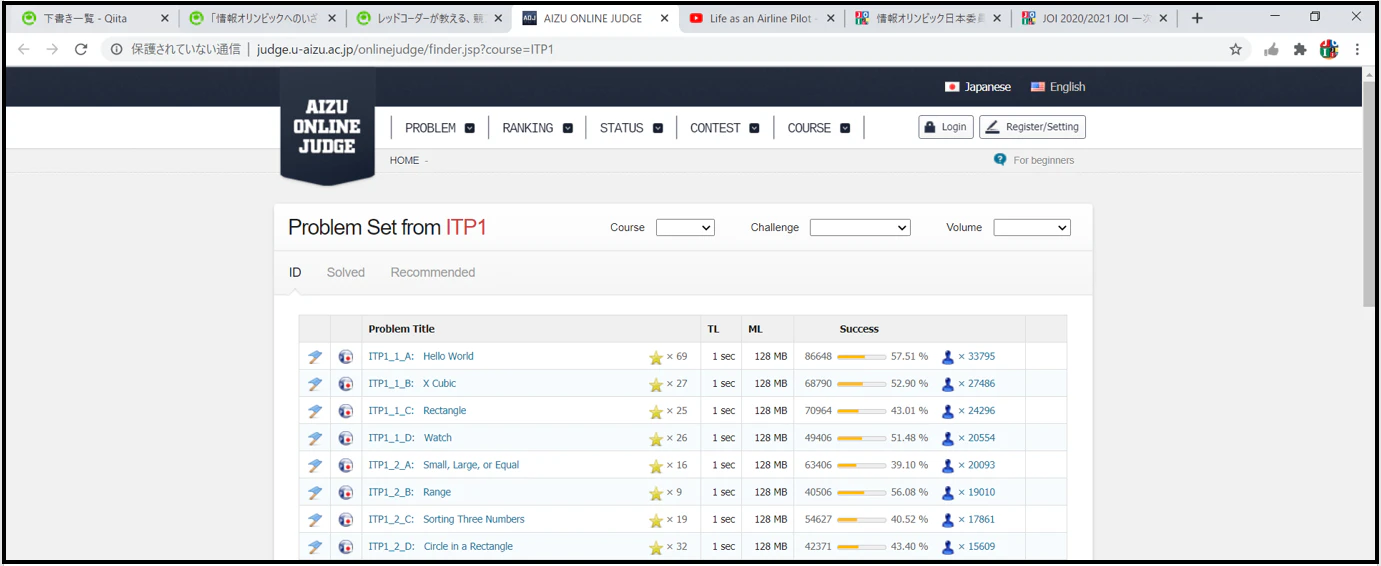The height and width of the screenshot is (566, 1381).
Task: Click the Aizu Online Judge logo
Action: point(327,127)
